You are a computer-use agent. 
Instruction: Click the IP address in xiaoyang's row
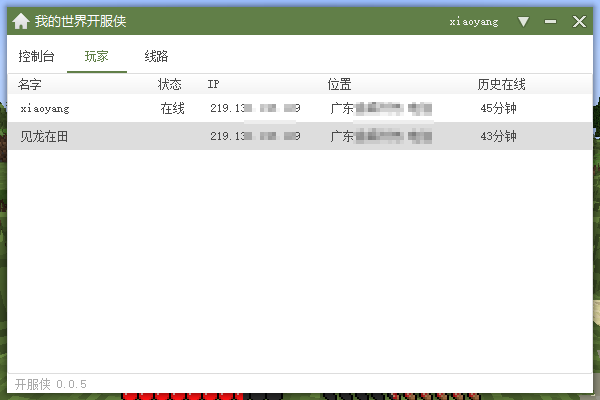255,108
